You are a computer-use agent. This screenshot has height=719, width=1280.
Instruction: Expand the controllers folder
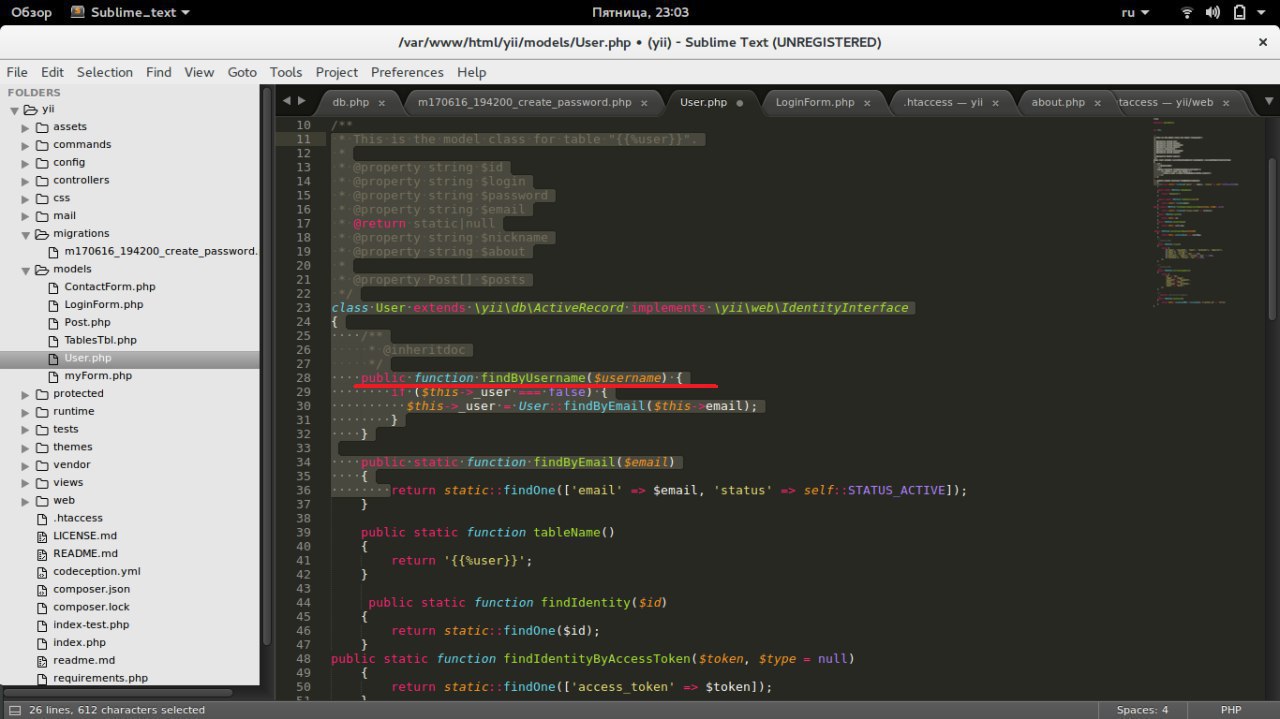[x=26, y=181]
